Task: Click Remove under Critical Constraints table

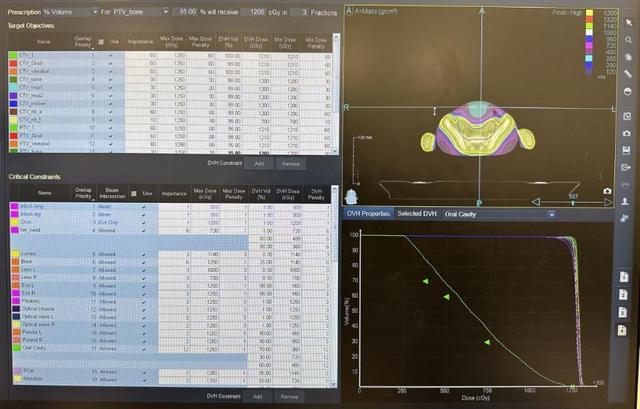Action: click(x=289, y=396)
